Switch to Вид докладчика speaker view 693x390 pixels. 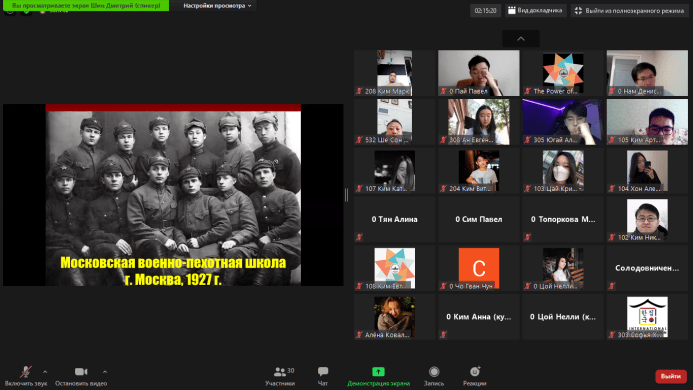click(535, 11)
